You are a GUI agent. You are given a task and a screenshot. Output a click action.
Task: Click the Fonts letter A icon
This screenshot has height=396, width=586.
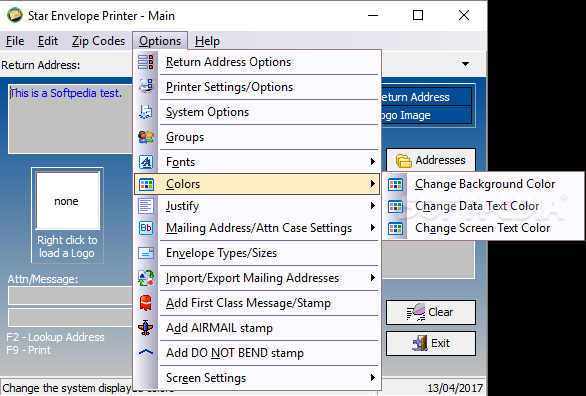click(146, 162)
